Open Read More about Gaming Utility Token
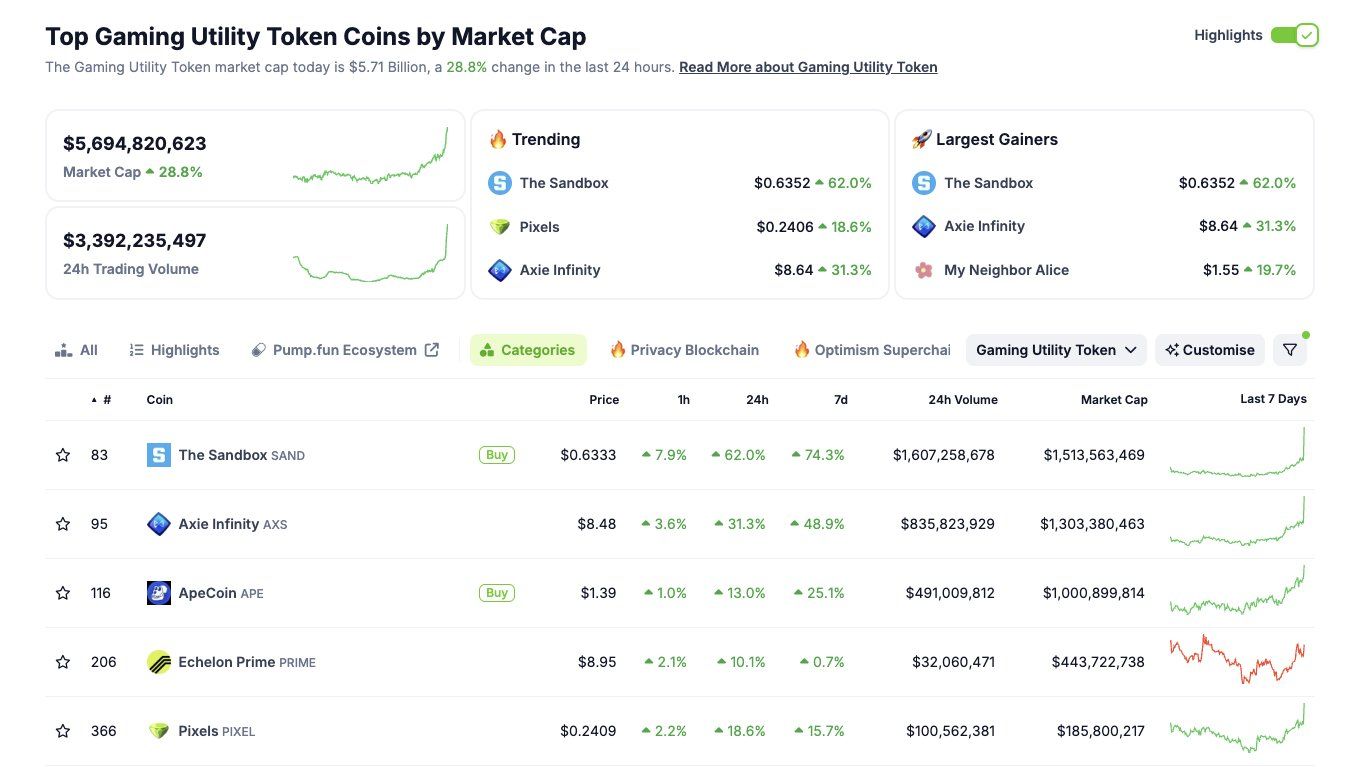The image size is (1348, 767). [808, 67]
